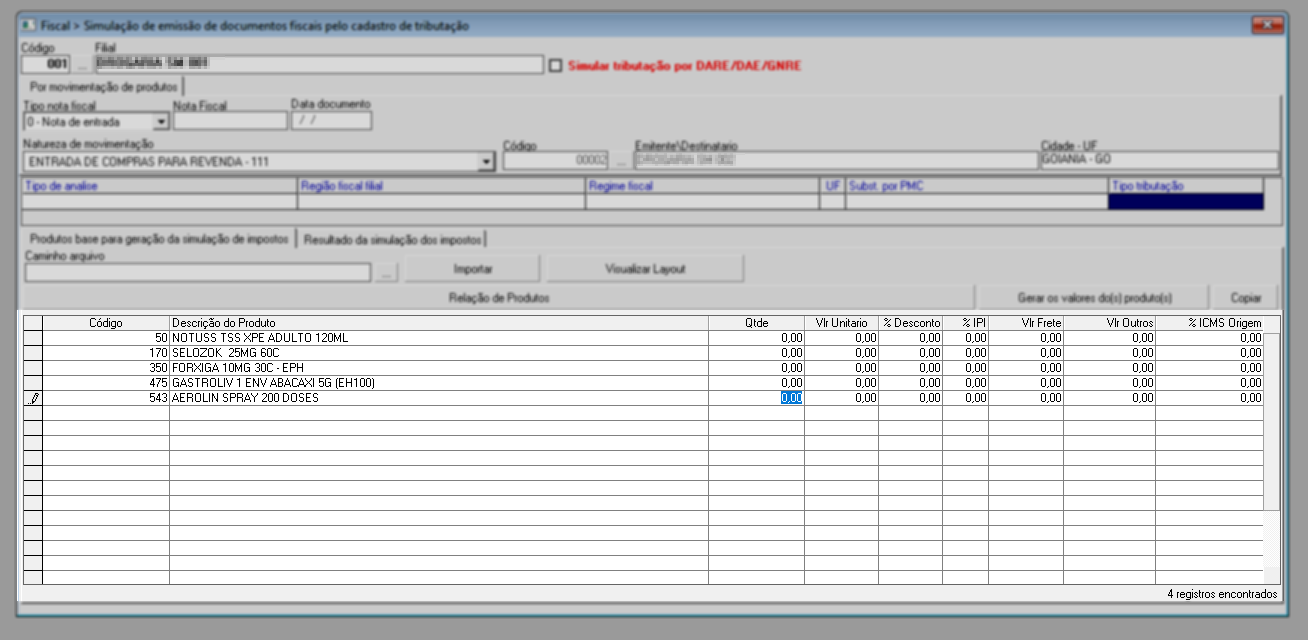Click the % IPI column header
Image resolution: width=1308 pixels, height=640 pixels.
pos(965,323)
